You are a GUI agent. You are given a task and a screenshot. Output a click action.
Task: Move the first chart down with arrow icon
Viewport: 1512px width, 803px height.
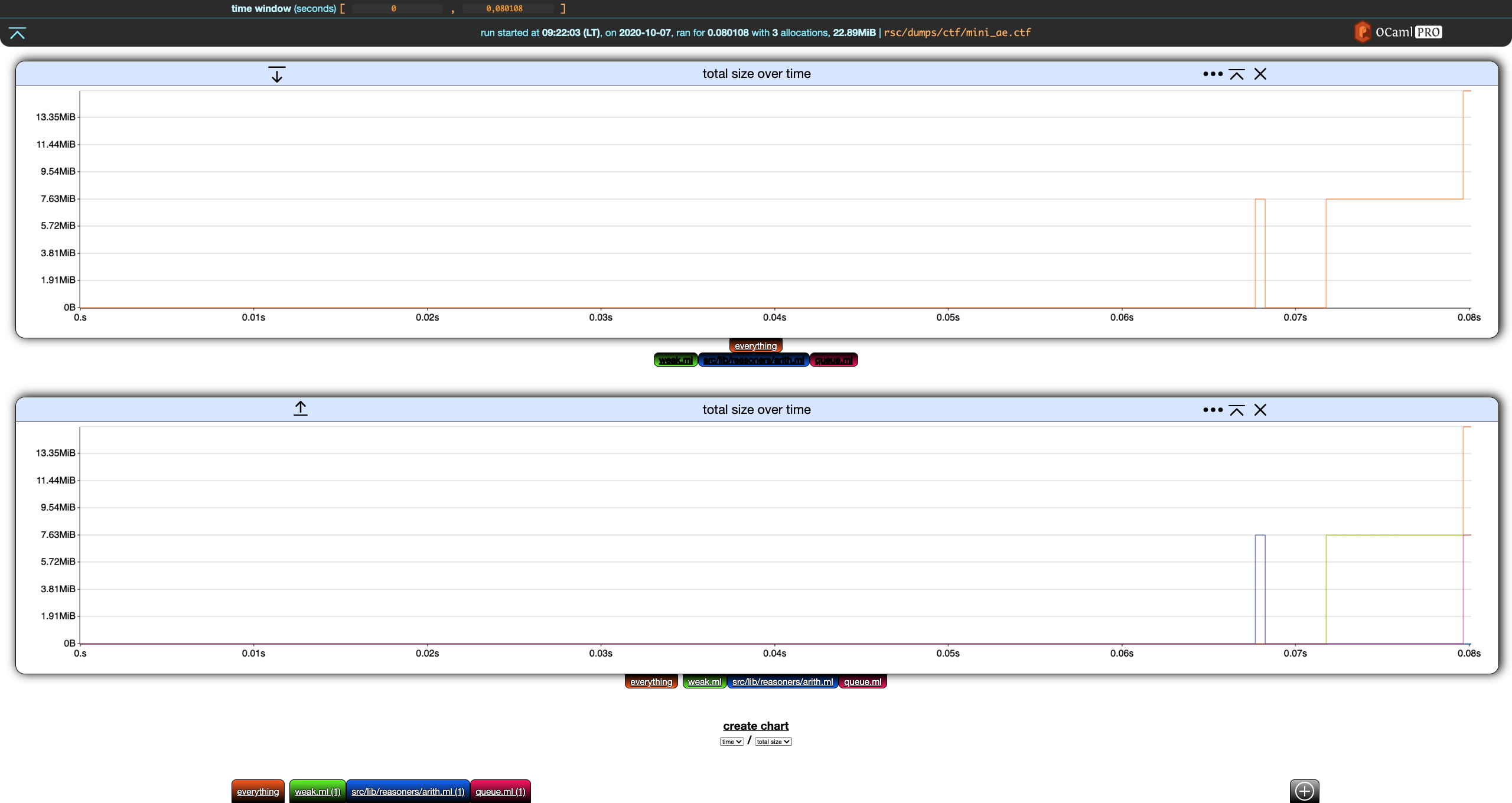[277, 74]
